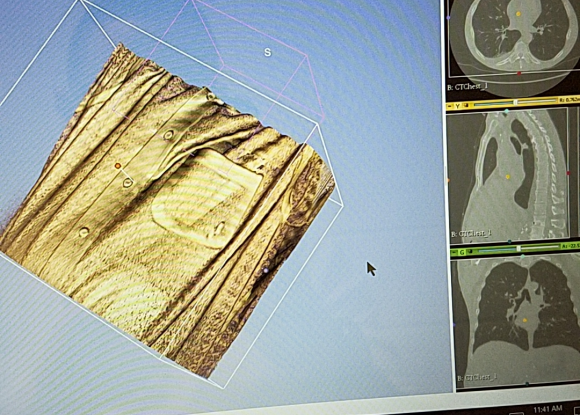
Task: Maximize the yellow slice view with its layout icon
Action: coord(466,105)
